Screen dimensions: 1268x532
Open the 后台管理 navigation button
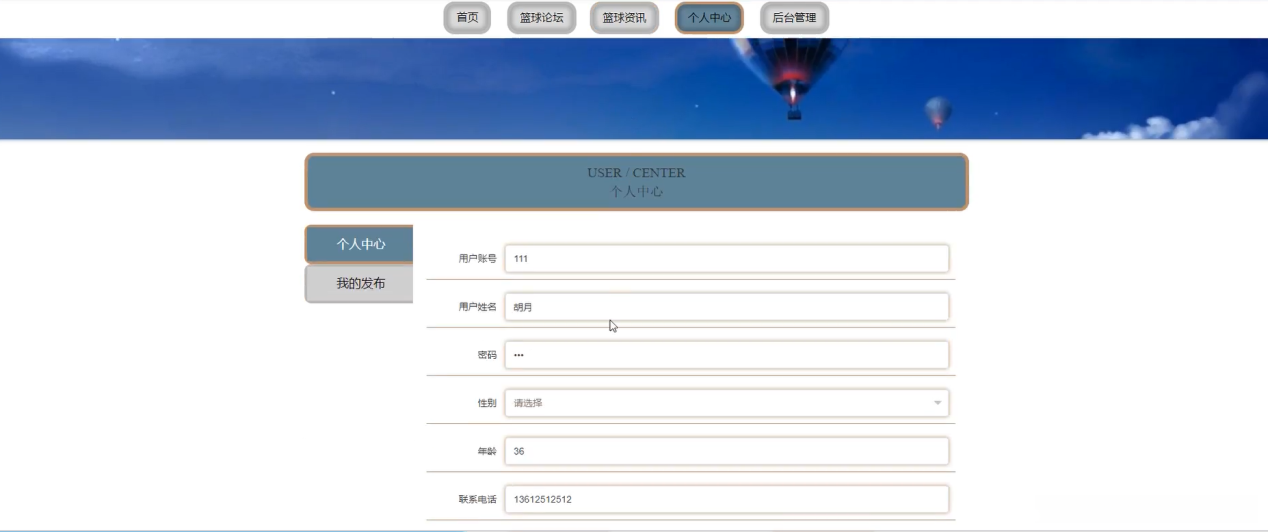coord(794,18)
